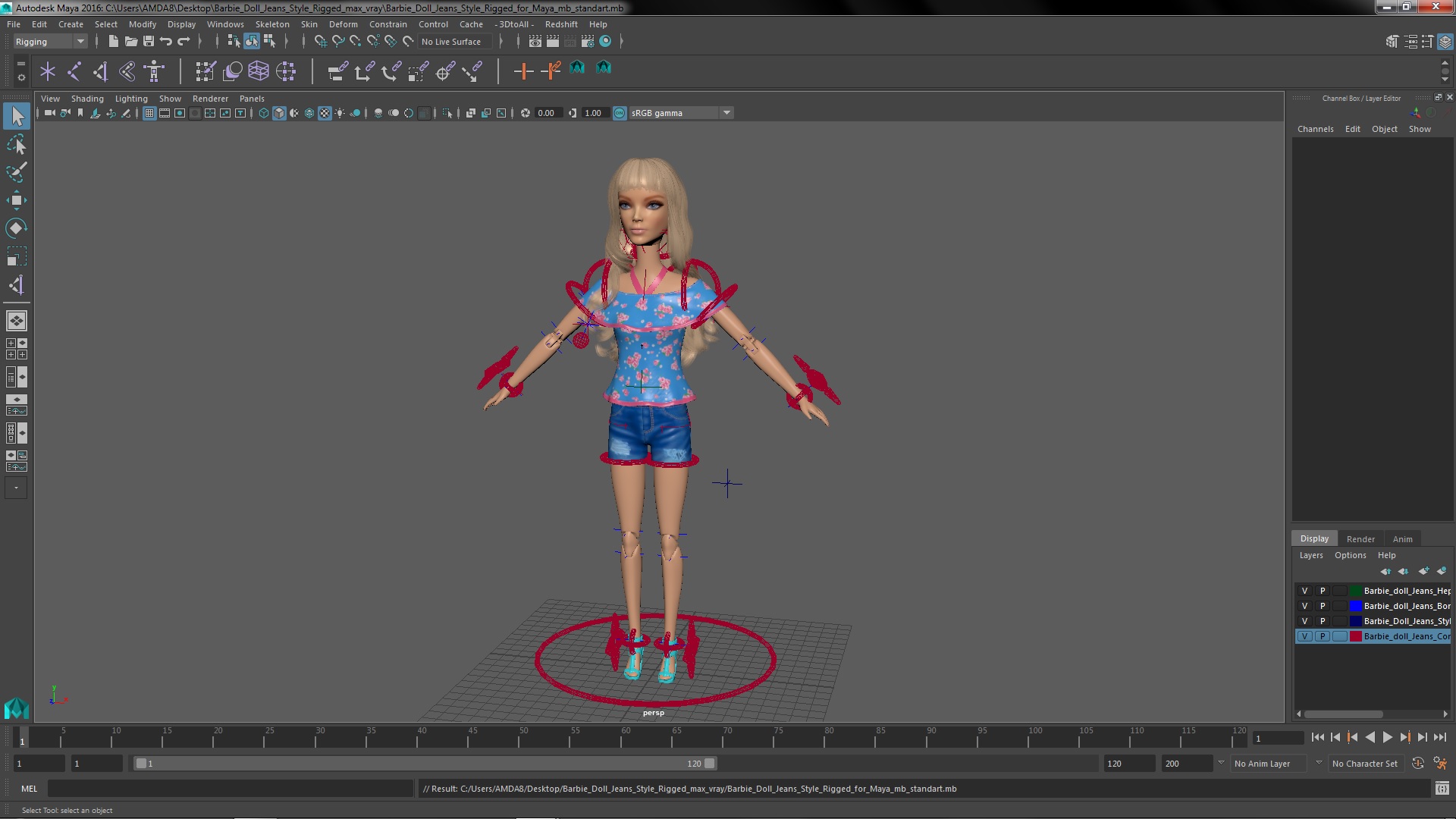Open Layers menu in Layer Editor
The image size is (1456, 819).
pyautogui.click(x=1310, y=555)
